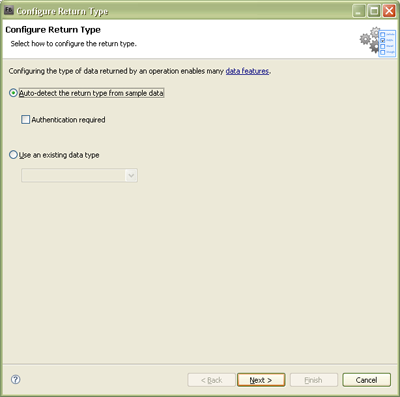The image size is (400, 397).
Task: Click the grayed-out Finish button
Action: pos(313,380)
